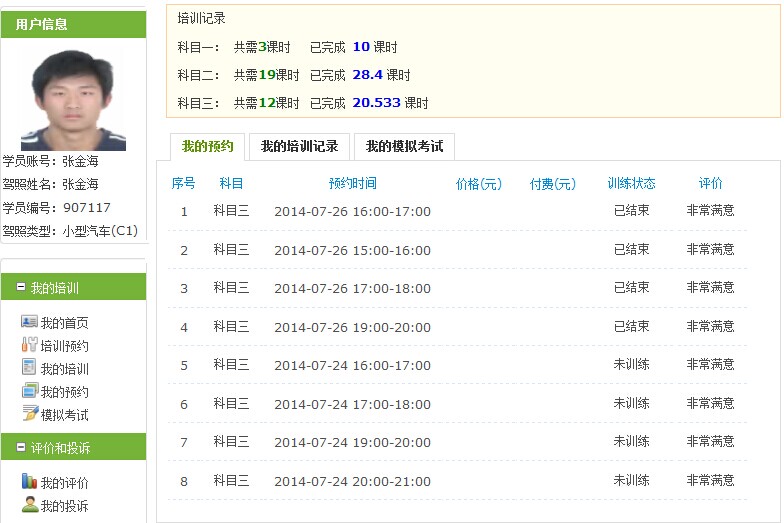
Task: Switch to the 我的培训记录 tab
Action: pos(299,147)
